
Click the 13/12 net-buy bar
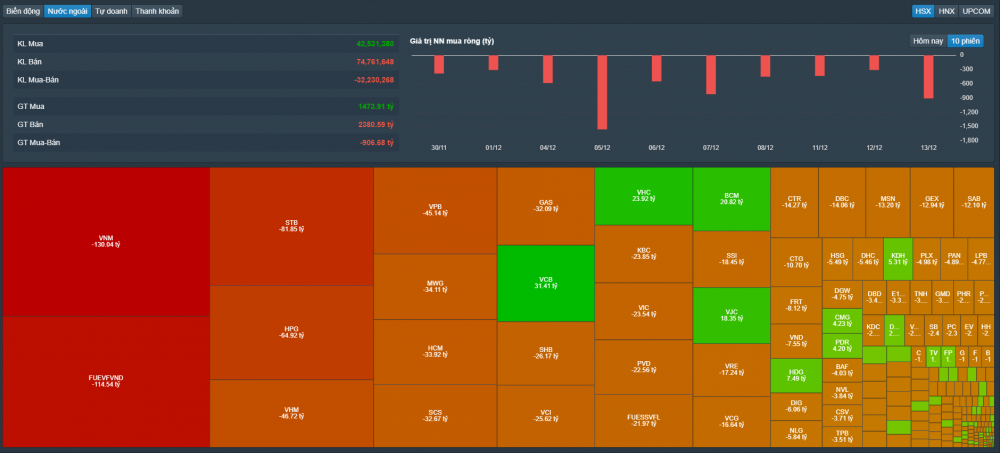(x=929, y=77)
